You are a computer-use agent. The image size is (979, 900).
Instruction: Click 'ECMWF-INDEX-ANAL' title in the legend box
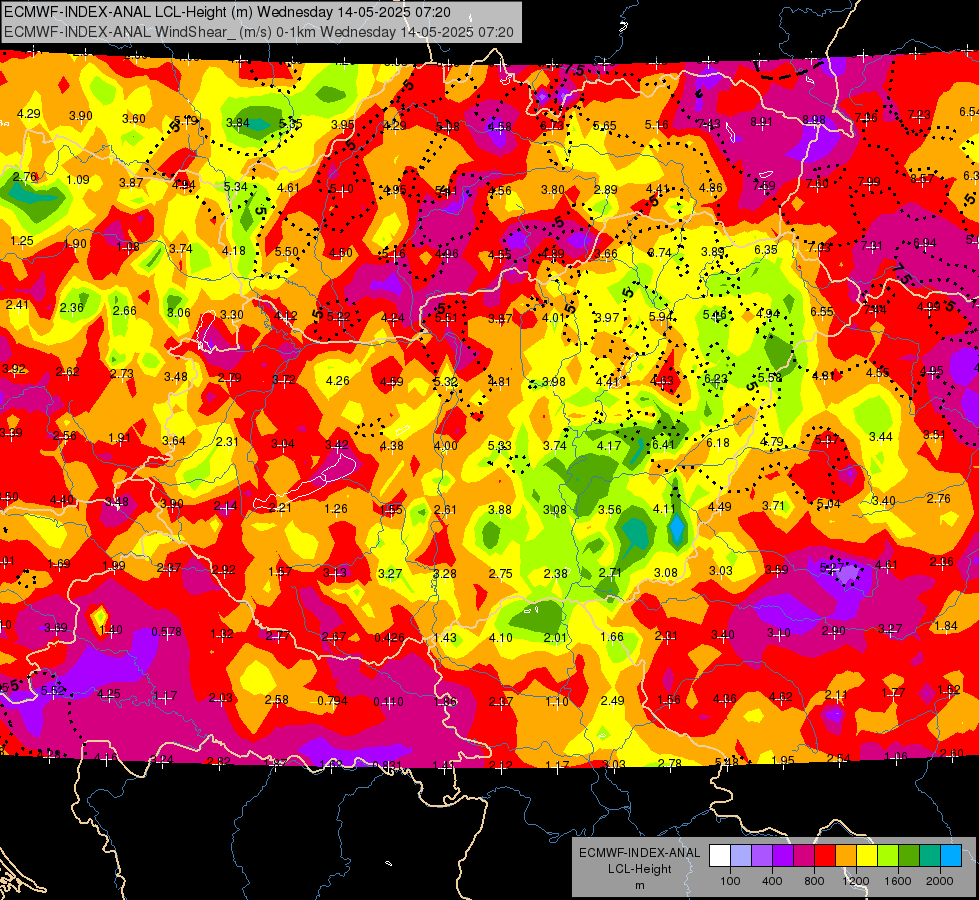click(x=639, y=853)
